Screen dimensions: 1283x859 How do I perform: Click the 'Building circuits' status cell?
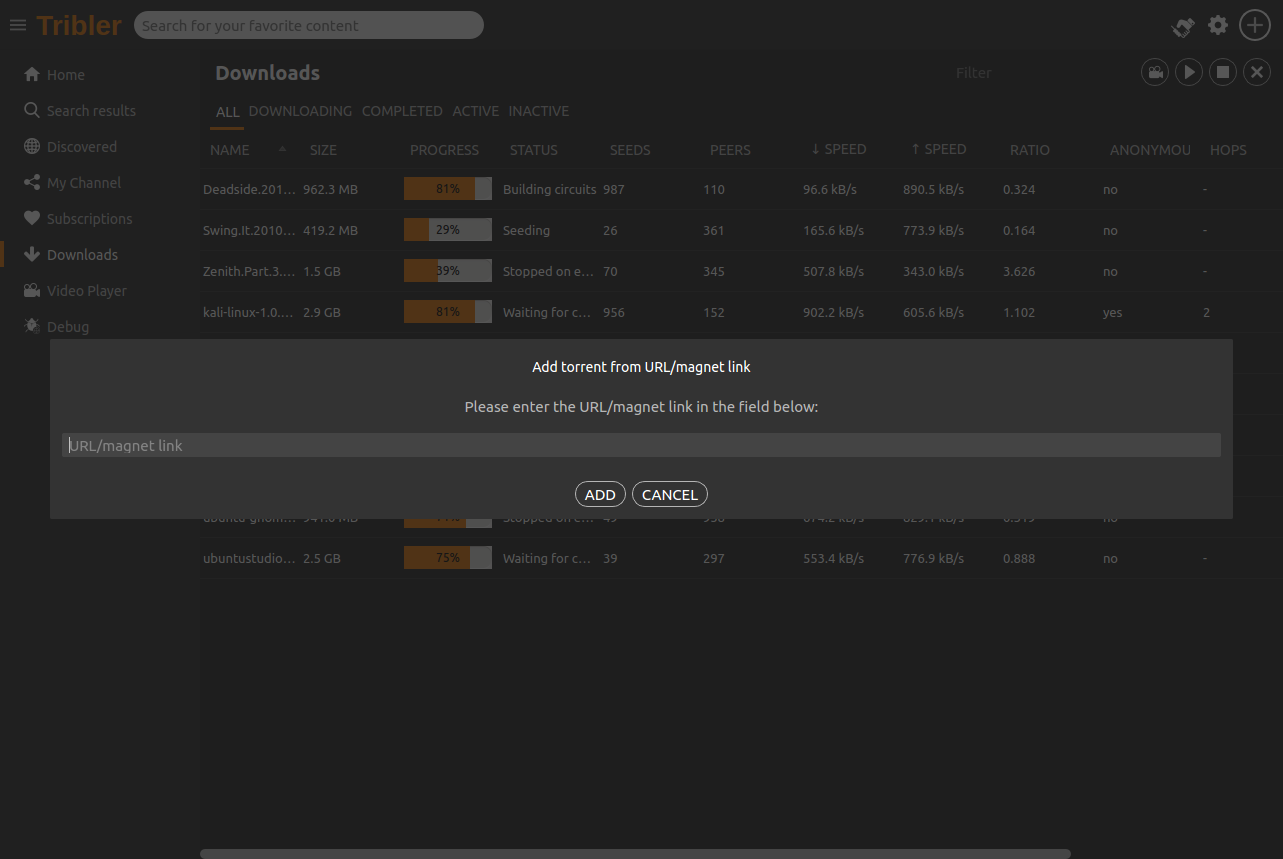click(549, 189)
